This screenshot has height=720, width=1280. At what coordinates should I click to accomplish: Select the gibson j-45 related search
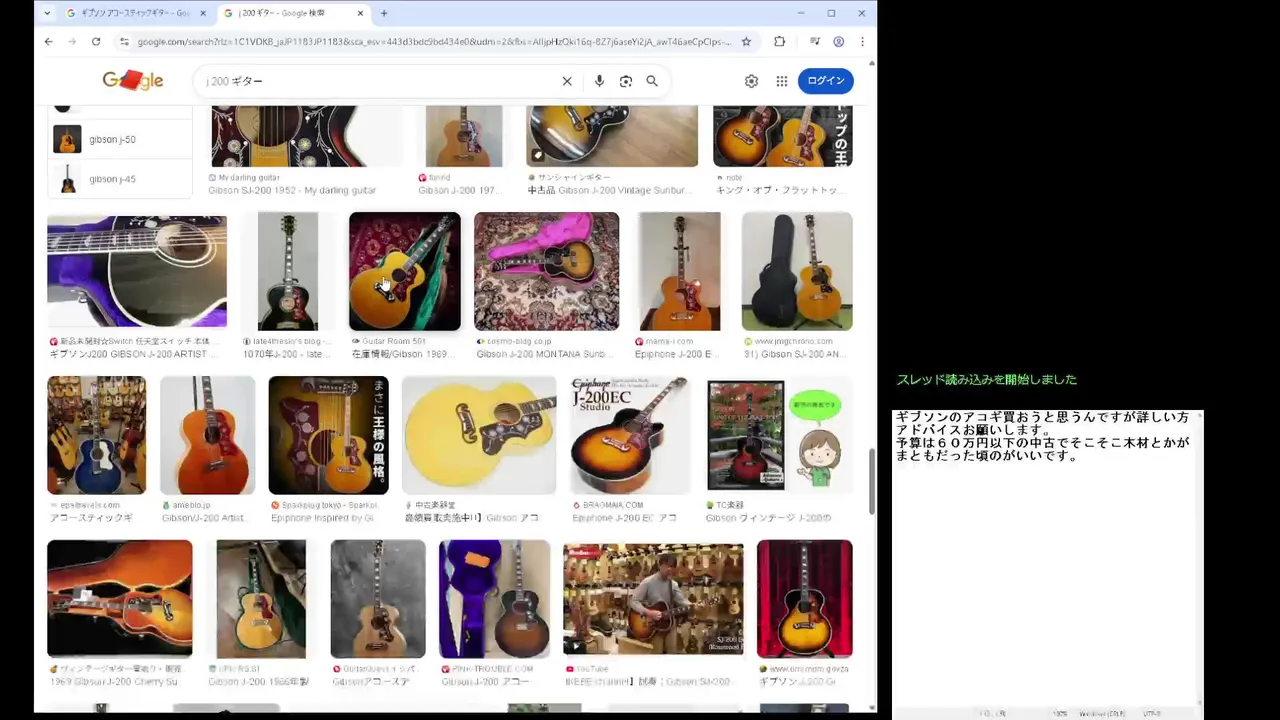[120, 179]
